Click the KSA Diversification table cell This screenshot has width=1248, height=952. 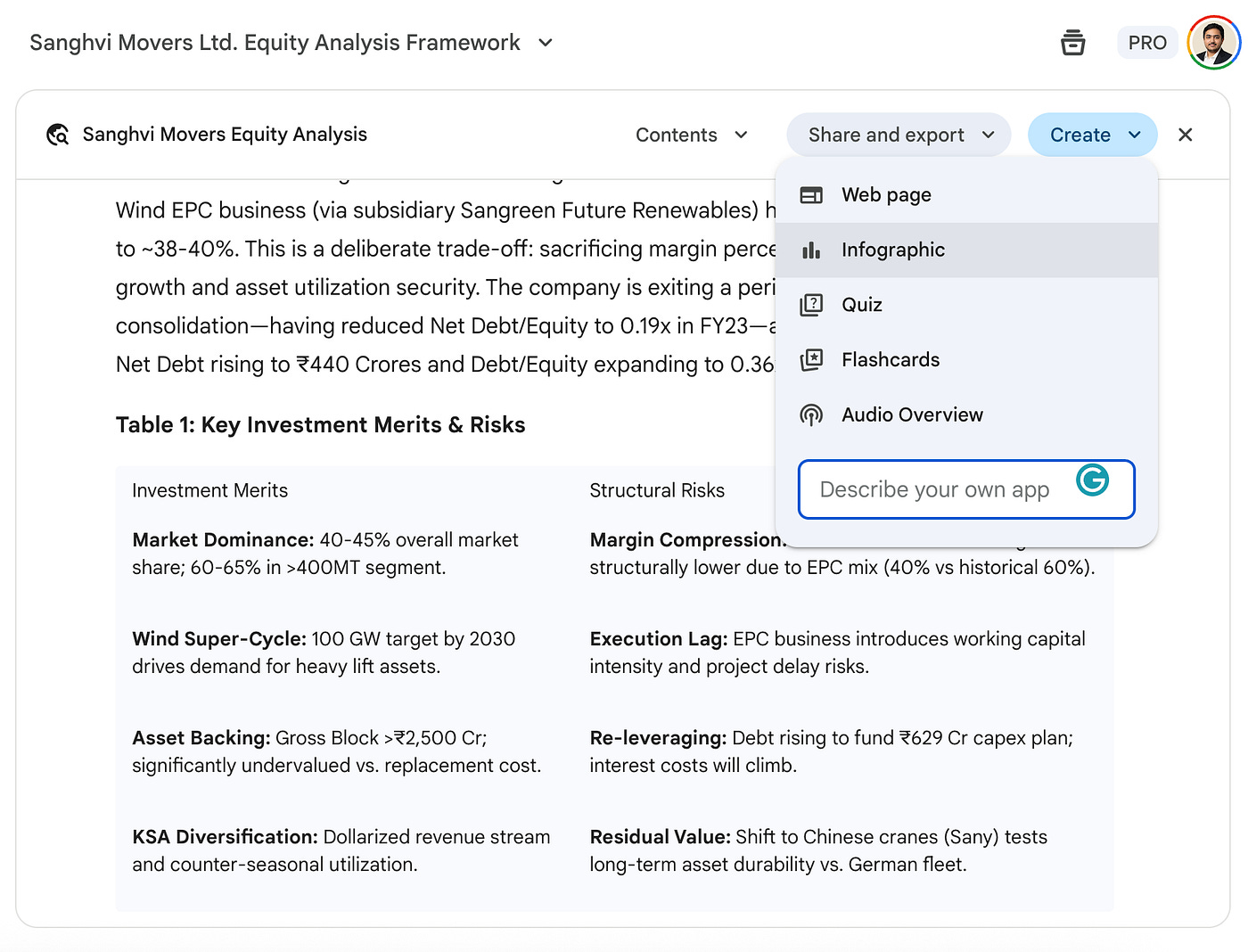pyautogui.click(x=341, y=850)
